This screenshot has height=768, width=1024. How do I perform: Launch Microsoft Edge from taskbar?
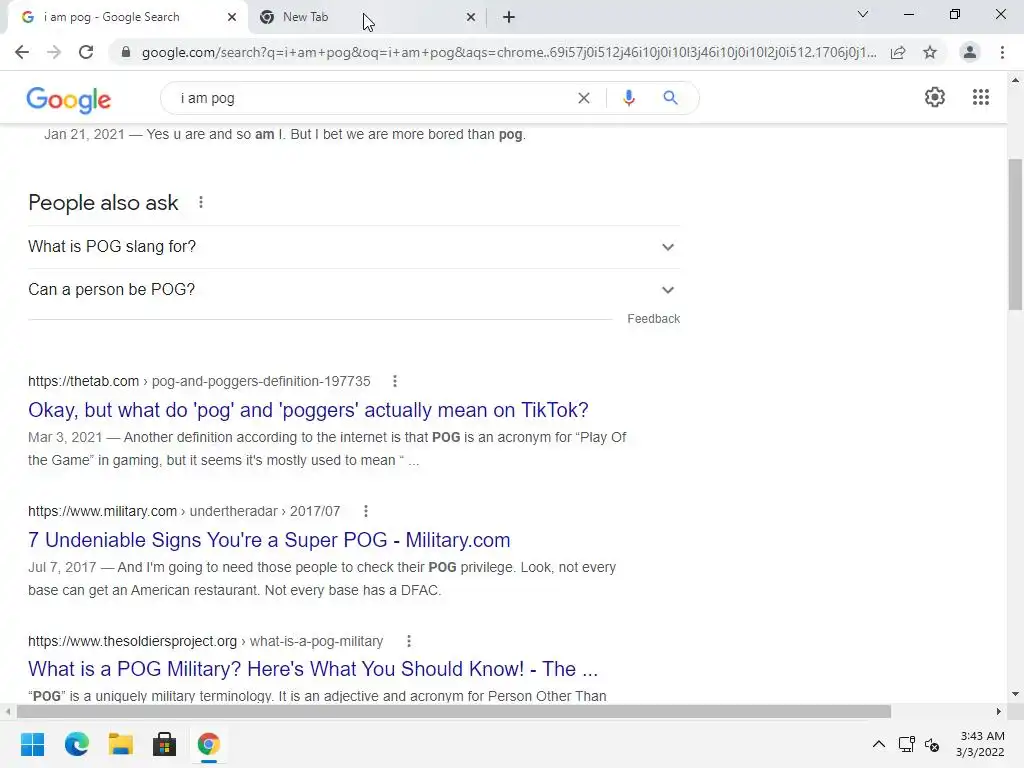76,744
